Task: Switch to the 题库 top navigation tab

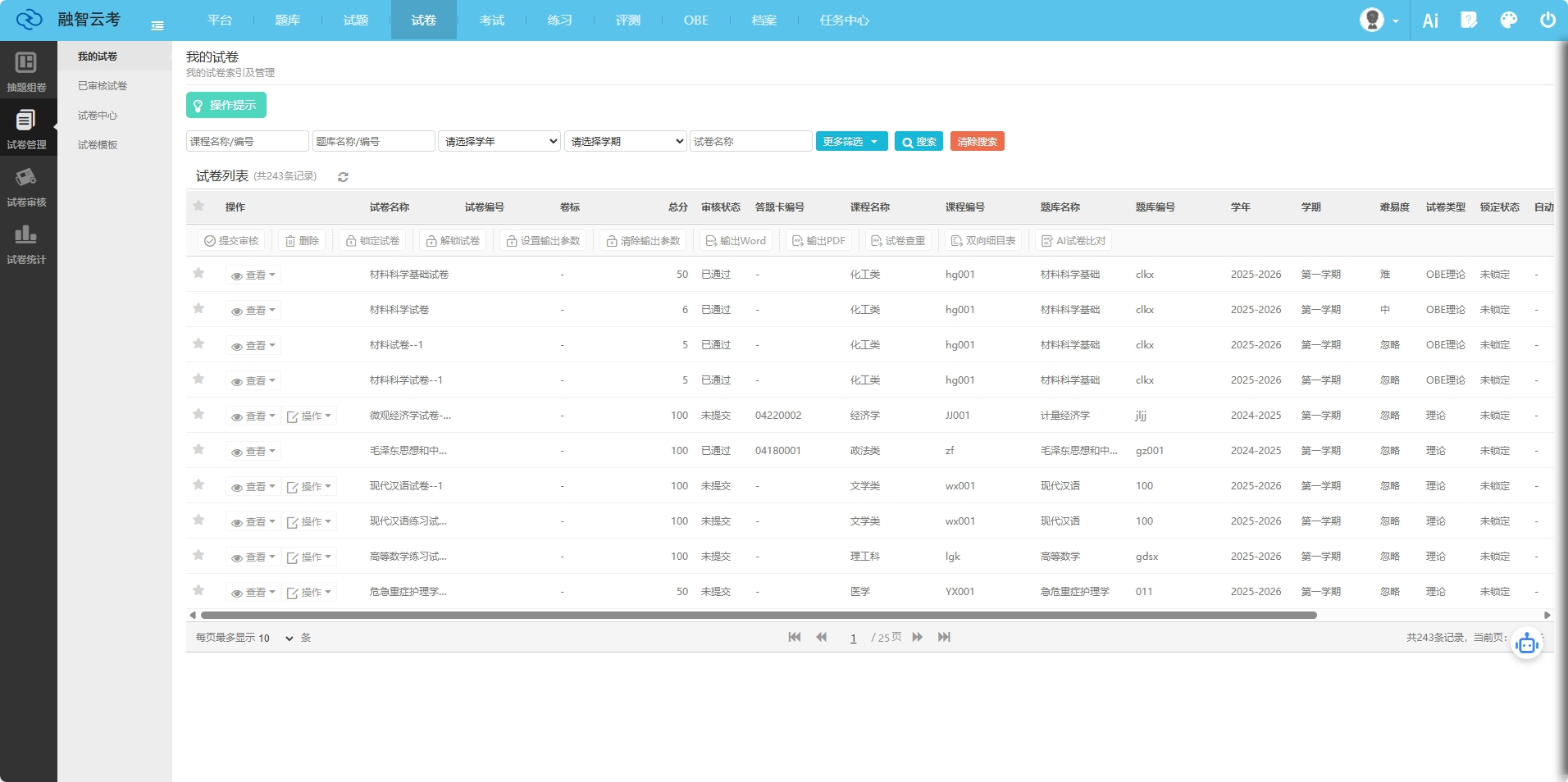Action: tap(287, 20)
